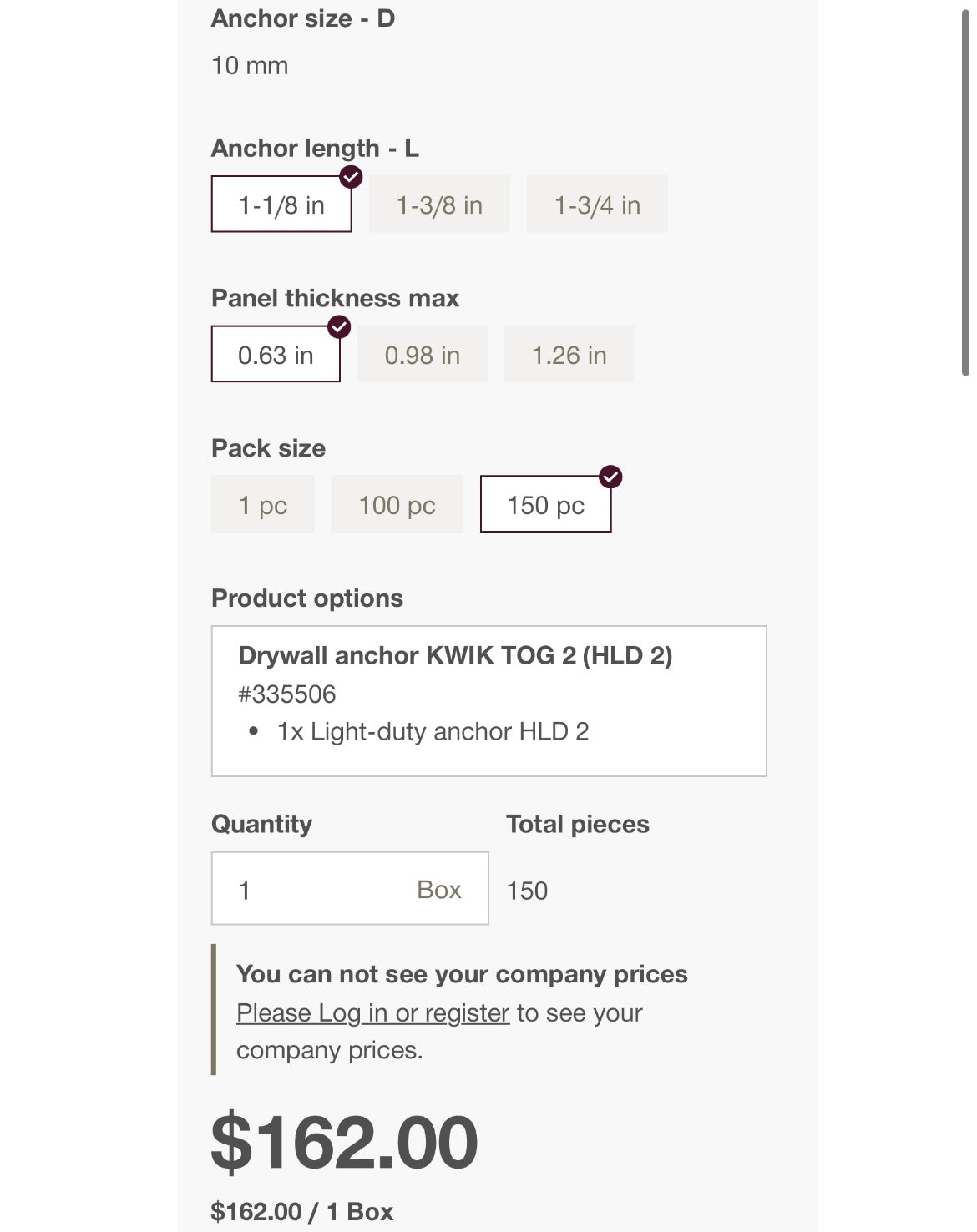Select the 1-3/8 in anchor length
The width and height of the screenshot is (977, 1232).
pyautogui.click(x=439, y=204)
